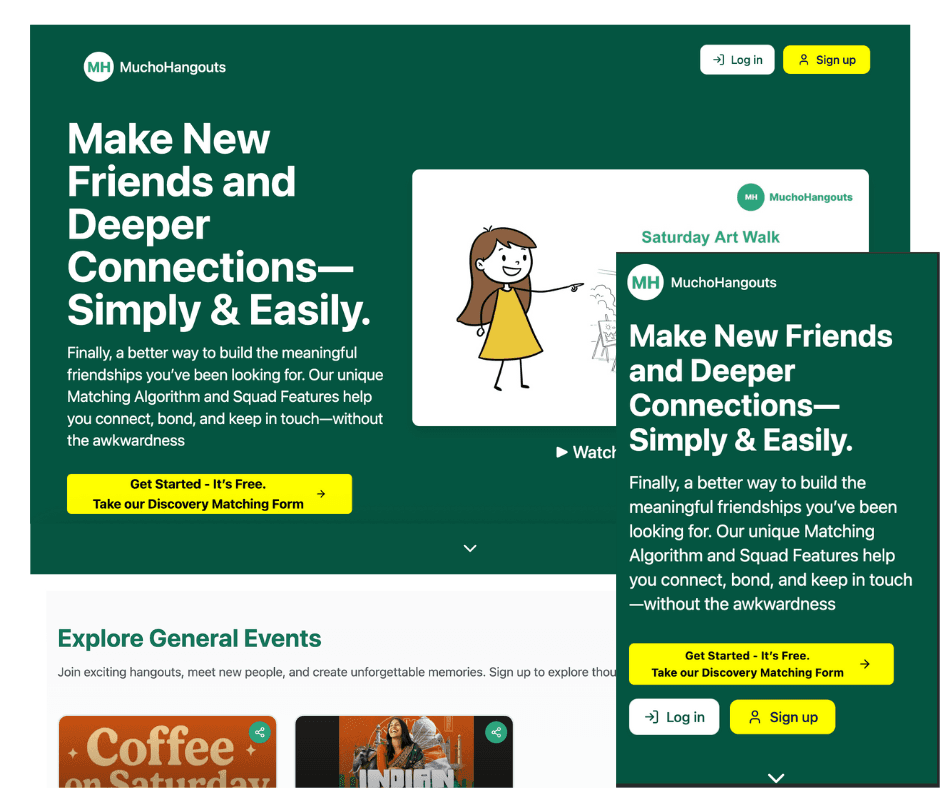Click Log in button in mobile preview
940x788 pixels.
click(x=674, y=717)
